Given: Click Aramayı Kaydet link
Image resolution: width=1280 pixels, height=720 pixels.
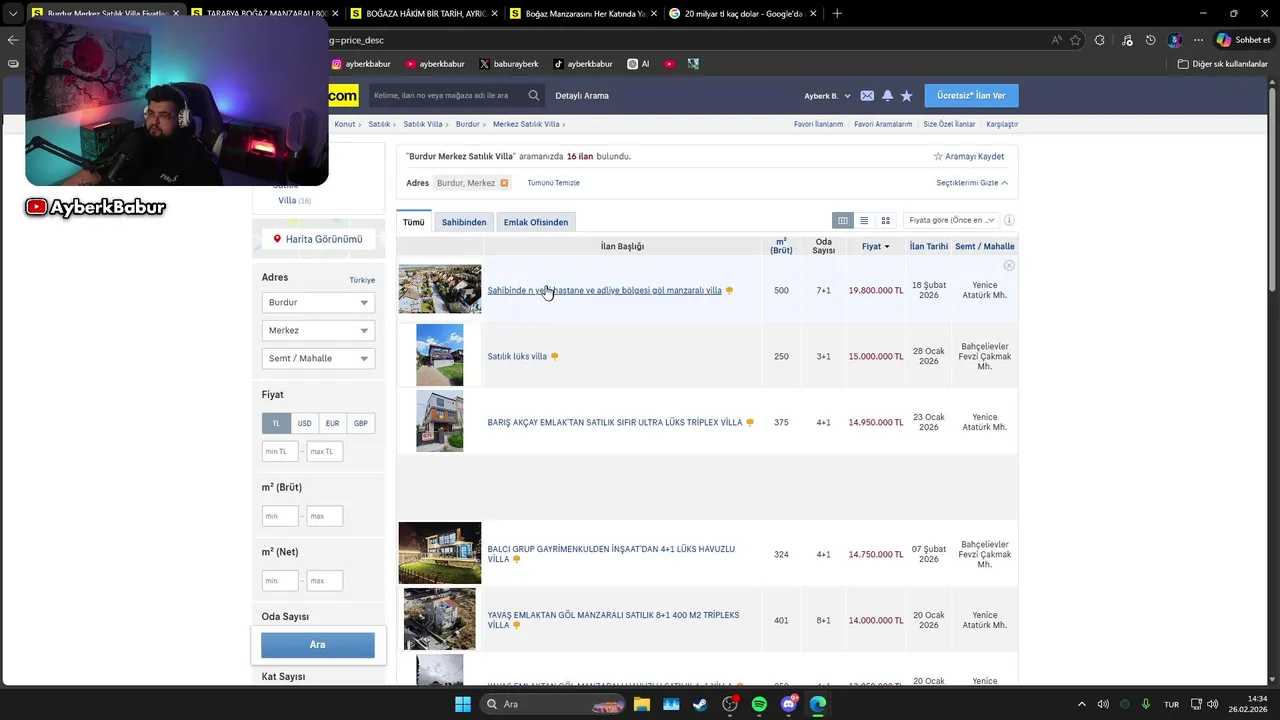Looking at the screenshot, I should click(x=969, y=157).
